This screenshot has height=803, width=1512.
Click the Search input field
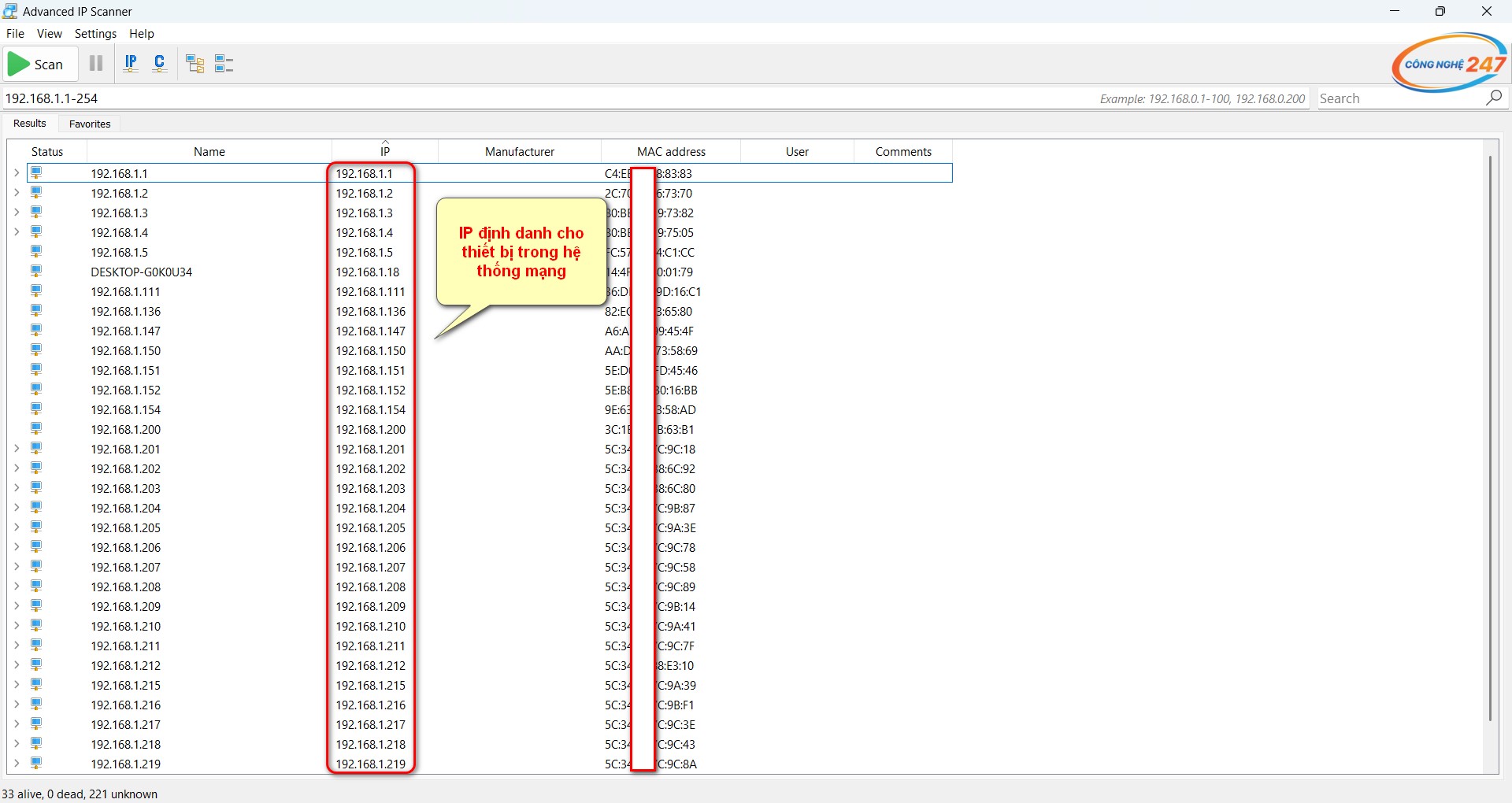pyautogui.click(x=1400, y=98)
